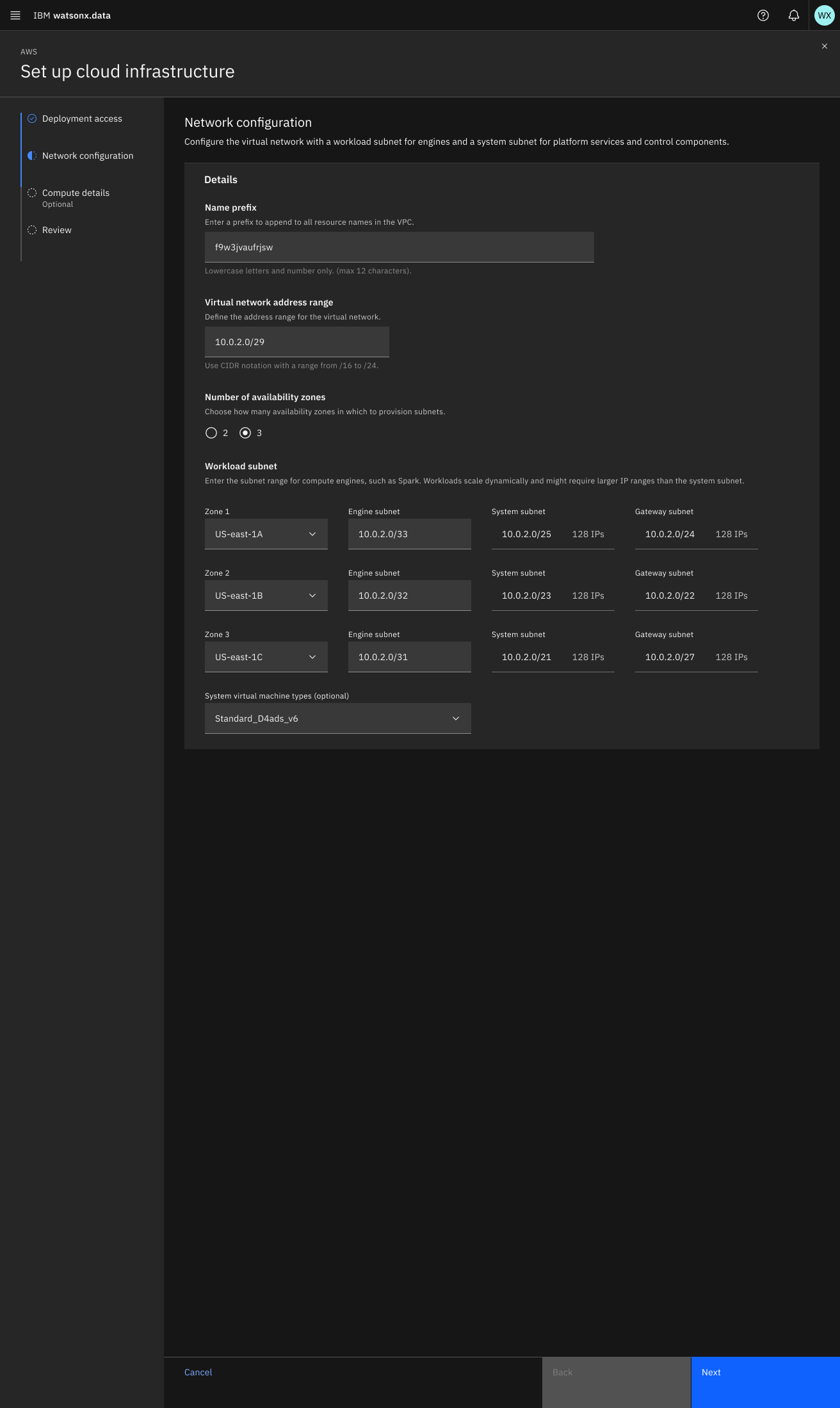Go to Network configuration step
Screen dimensions: 840x1408
88,156
